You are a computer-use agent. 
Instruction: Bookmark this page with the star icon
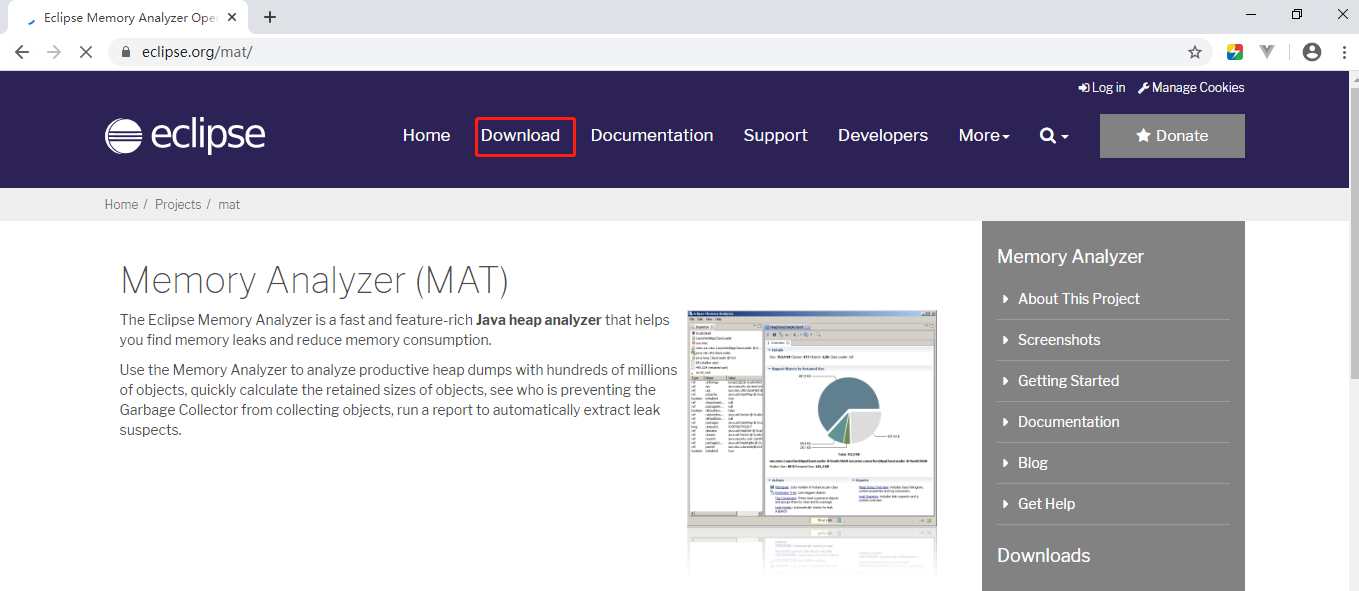point(1195,52)
